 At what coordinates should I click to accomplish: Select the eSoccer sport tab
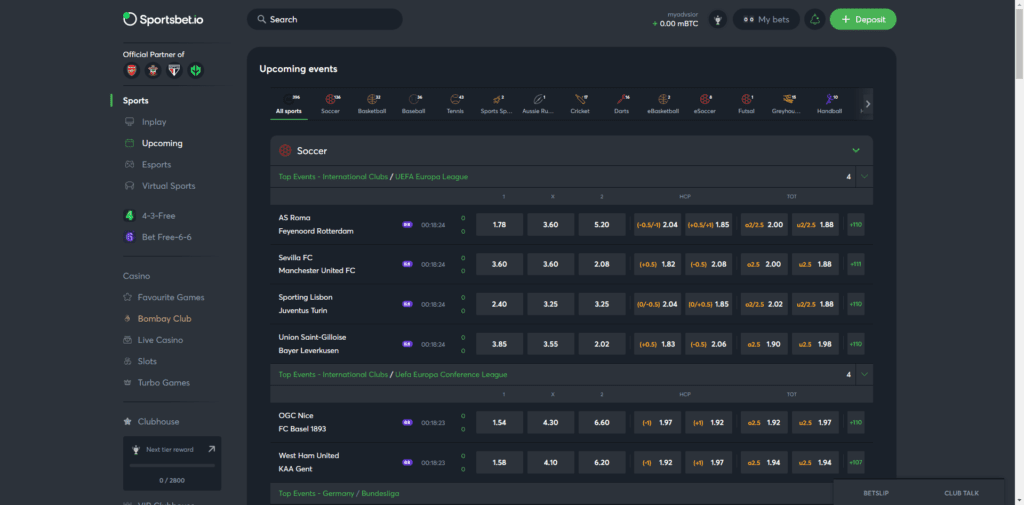[x=705, y=104]
